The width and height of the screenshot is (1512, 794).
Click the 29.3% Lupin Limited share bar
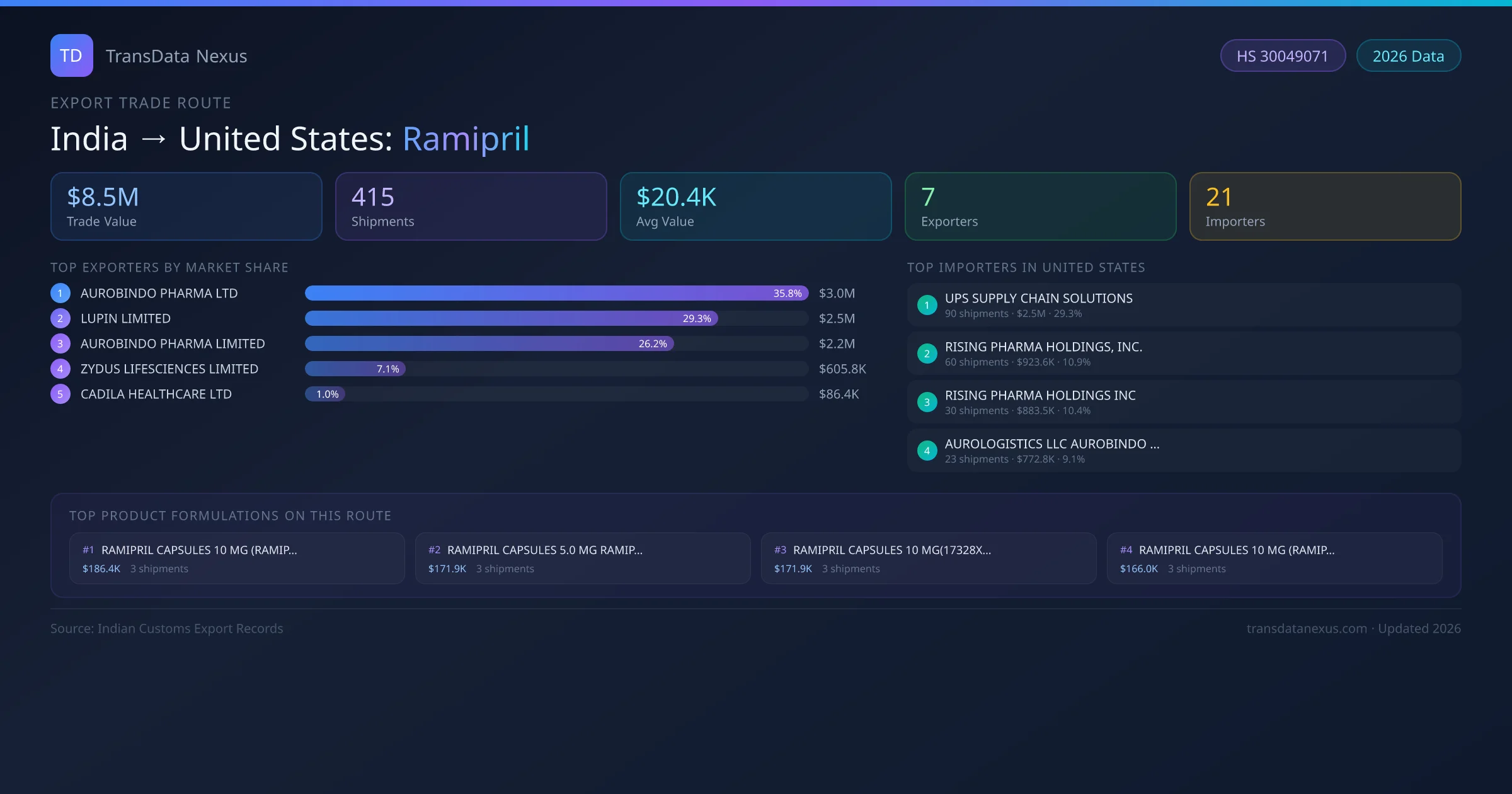510,318
